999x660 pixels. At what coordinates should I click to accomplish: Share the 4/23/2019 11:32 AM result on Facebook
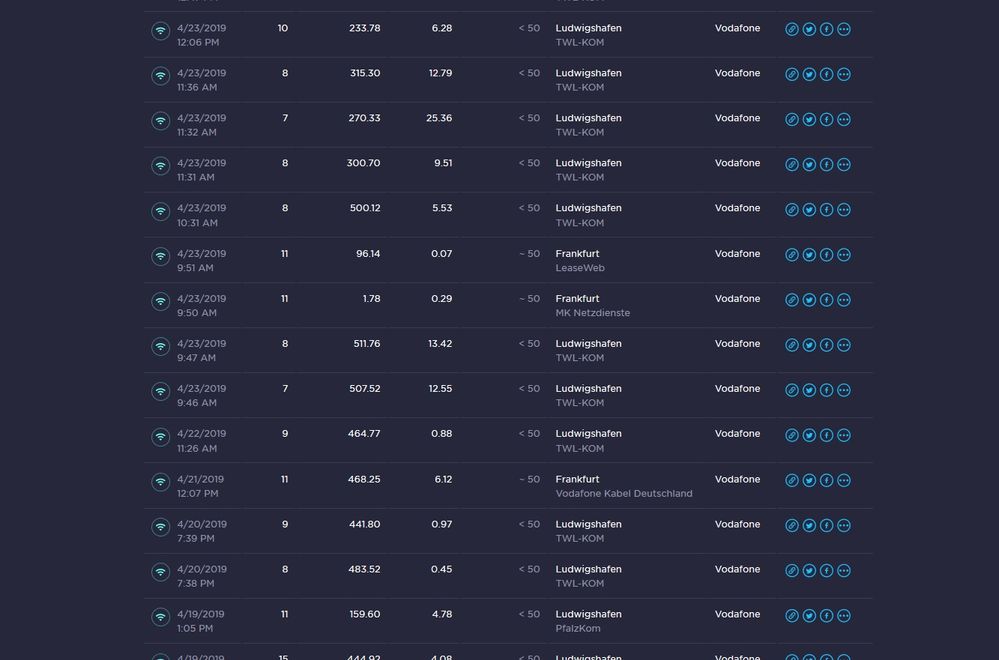tap(826, 120)
